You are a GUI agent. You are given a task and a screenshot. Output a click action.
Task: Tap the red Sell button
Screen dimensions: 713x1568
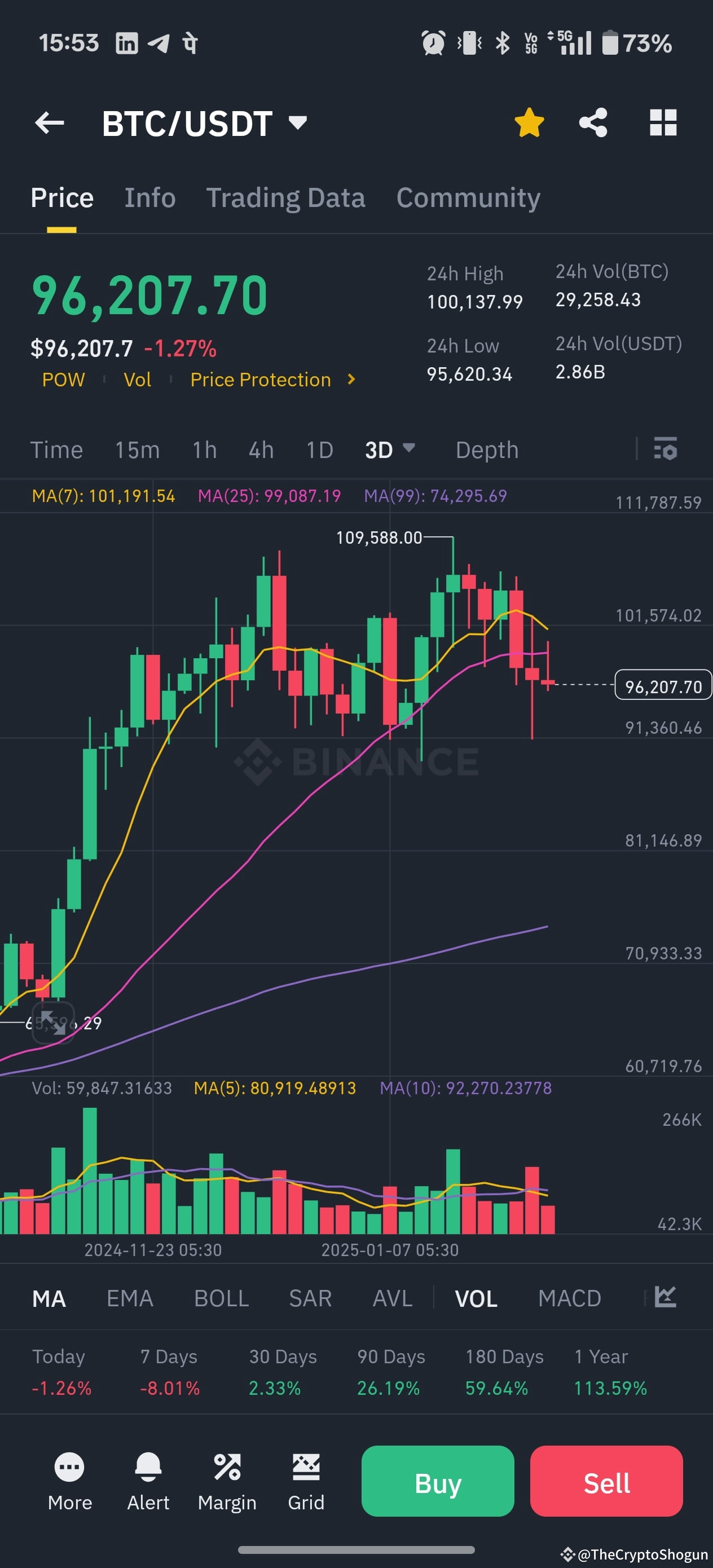[x=606, y=1481]
